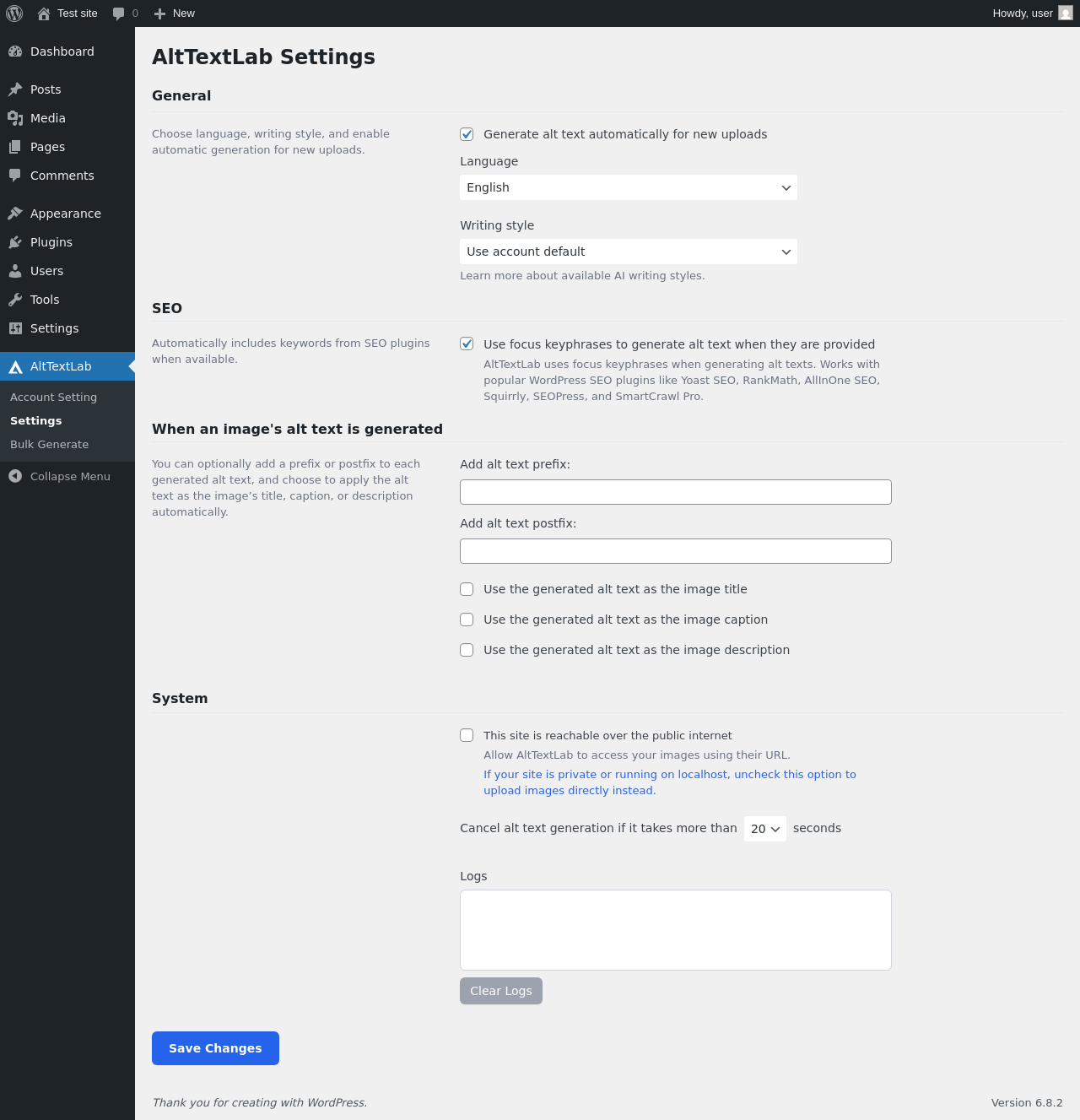Image resolution: width=1080 pixels, height=1120 pixels.
Task: Click the alt text prefix input field
Action: 676,492
